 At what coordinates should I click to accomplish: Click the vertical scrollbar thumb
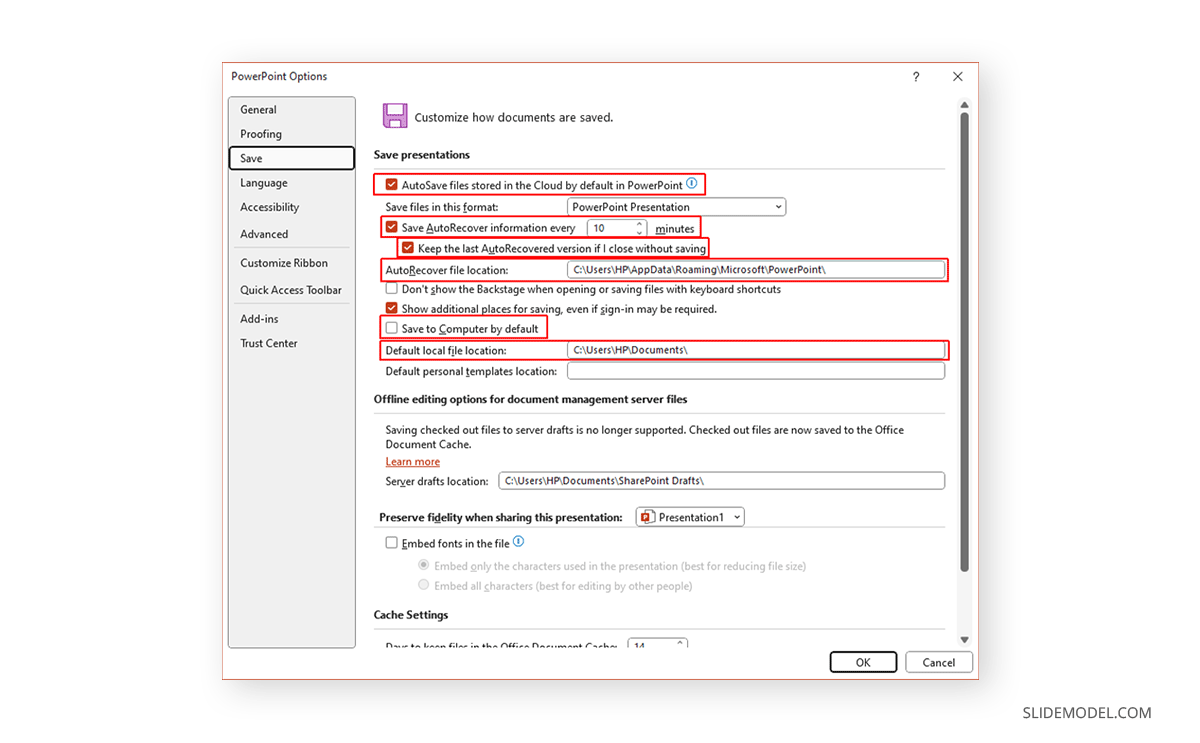click(965, 342)
